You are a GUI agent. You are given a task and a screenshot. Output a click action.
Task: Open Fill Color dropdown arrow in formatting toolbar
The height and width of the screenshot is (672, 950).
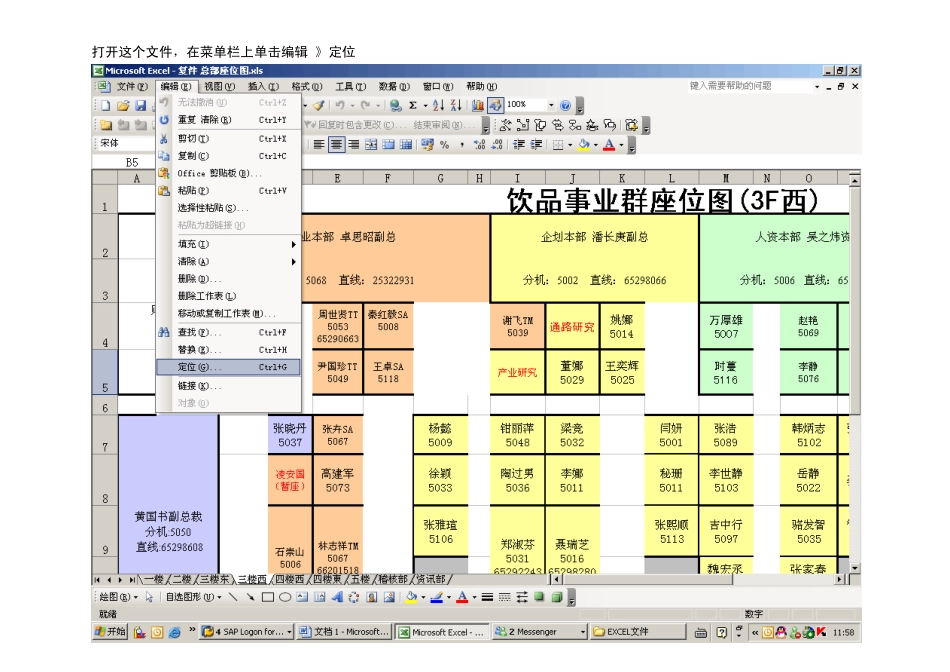(x=596, y=145)
